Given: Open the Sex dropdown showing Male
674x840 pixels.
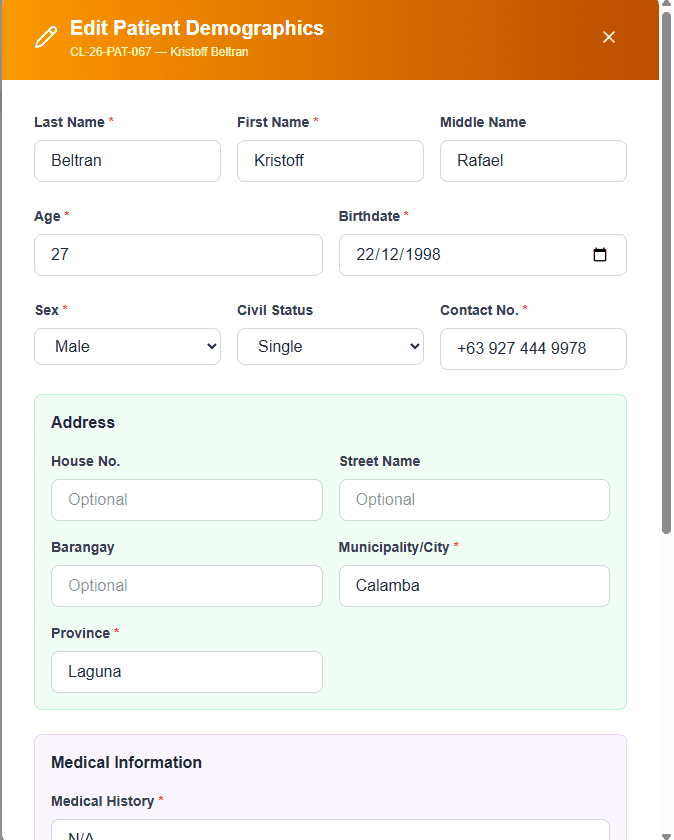Looking at the screenshot, I should click(x=127, y=346).
